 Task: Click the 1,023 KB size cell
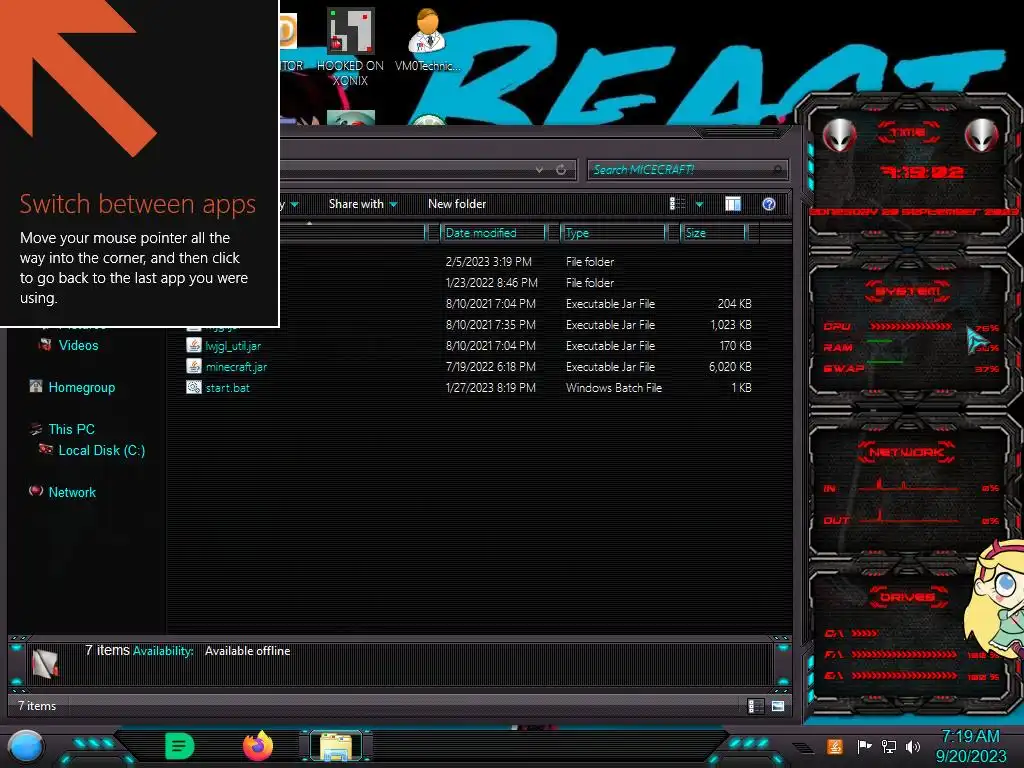click(731, 325)
